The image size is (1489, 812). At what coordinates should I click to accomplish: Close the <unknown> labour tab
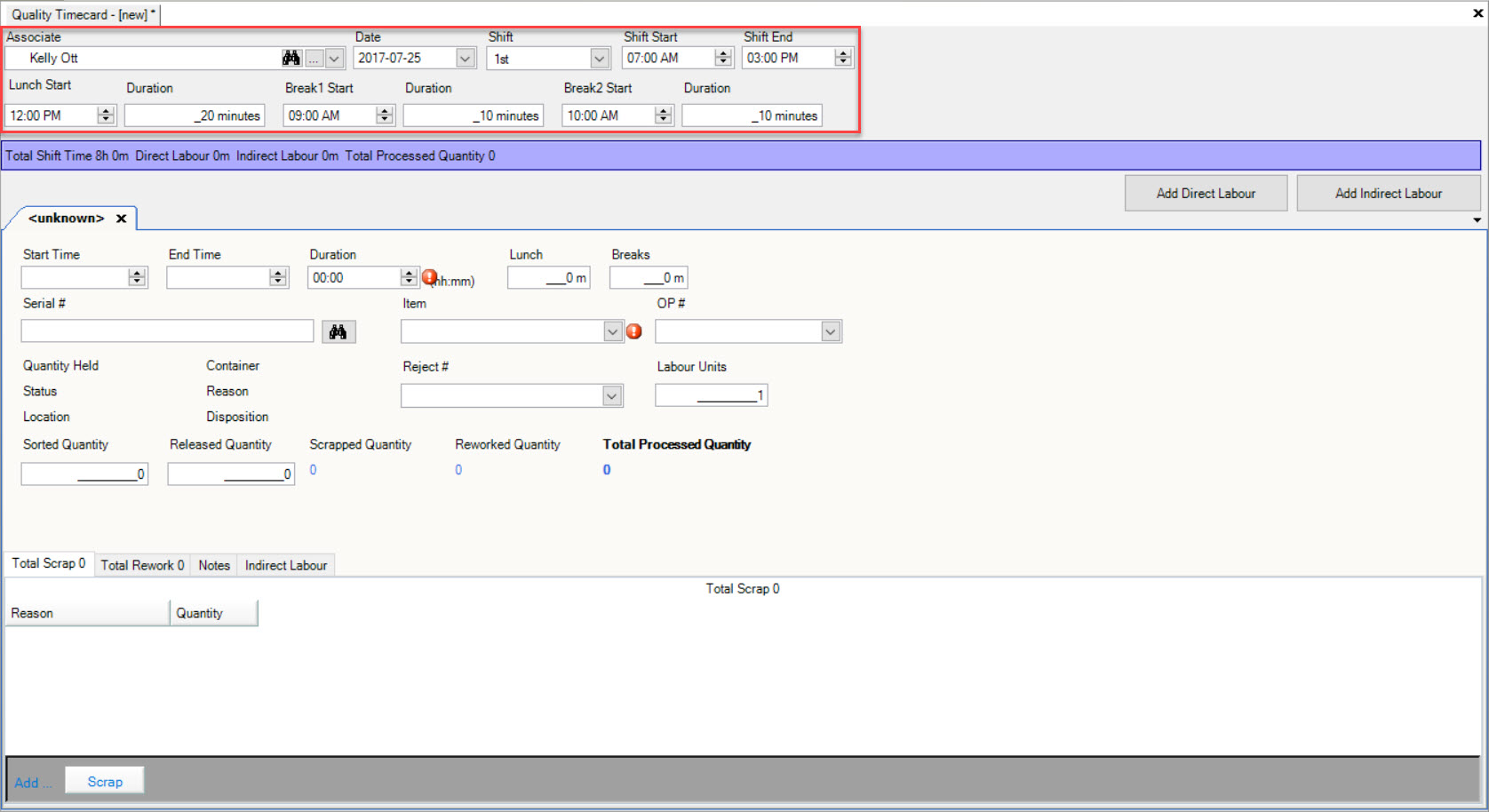pyautogui.click(x=122, y=219)
